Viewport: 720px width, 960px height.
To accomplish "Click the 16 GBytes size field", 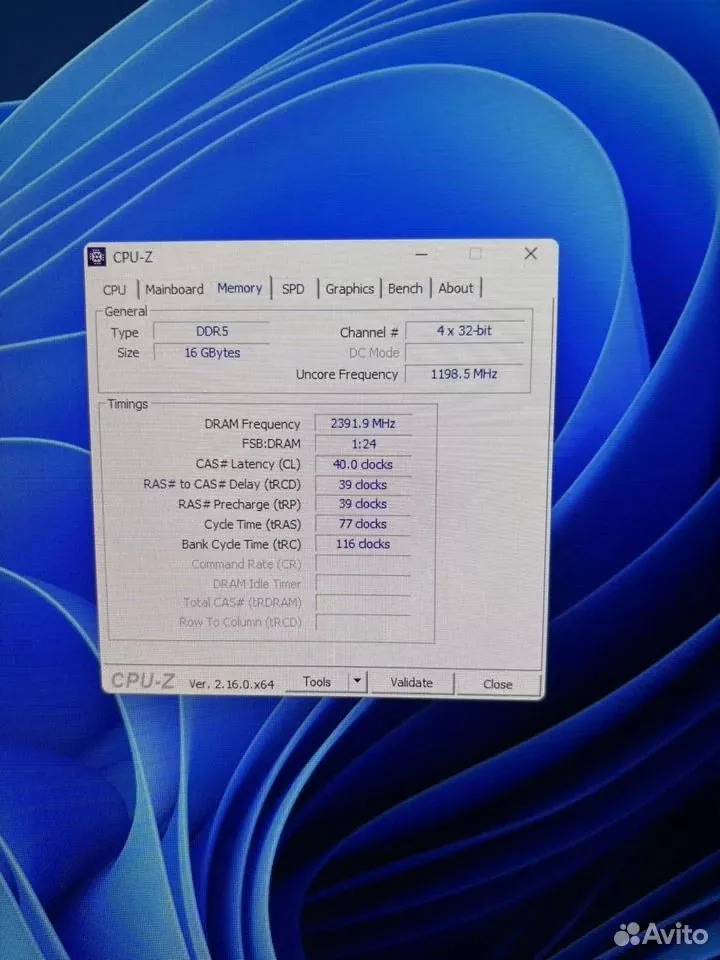I will click(211, 353).
